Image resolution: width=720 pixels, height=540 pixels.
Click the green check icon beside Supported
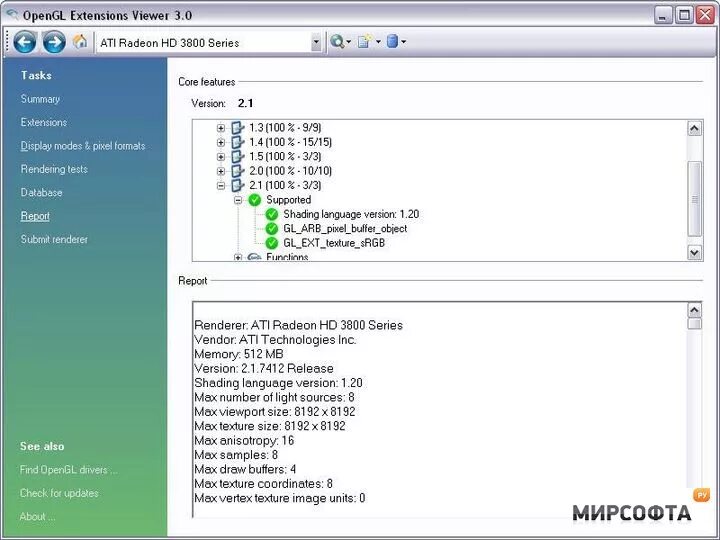254,200
